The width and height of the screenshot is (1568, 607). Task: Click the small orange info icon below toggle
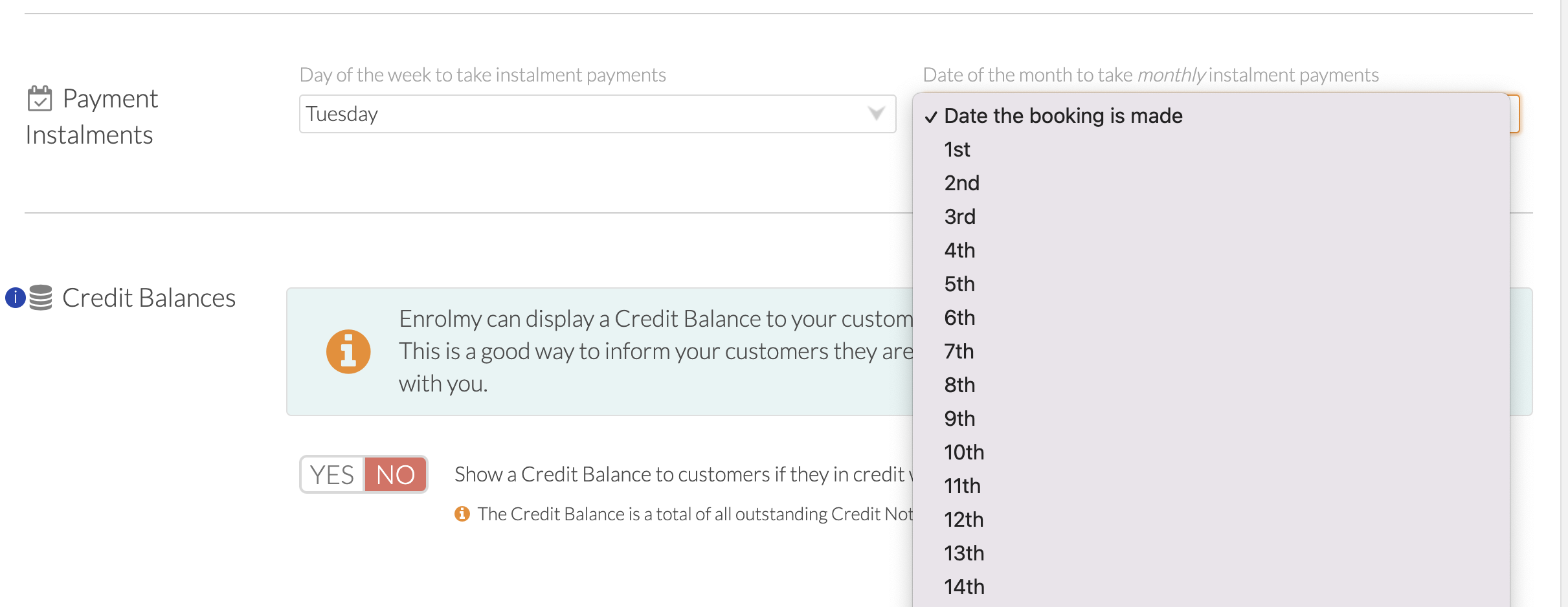(x=462, y=514)
